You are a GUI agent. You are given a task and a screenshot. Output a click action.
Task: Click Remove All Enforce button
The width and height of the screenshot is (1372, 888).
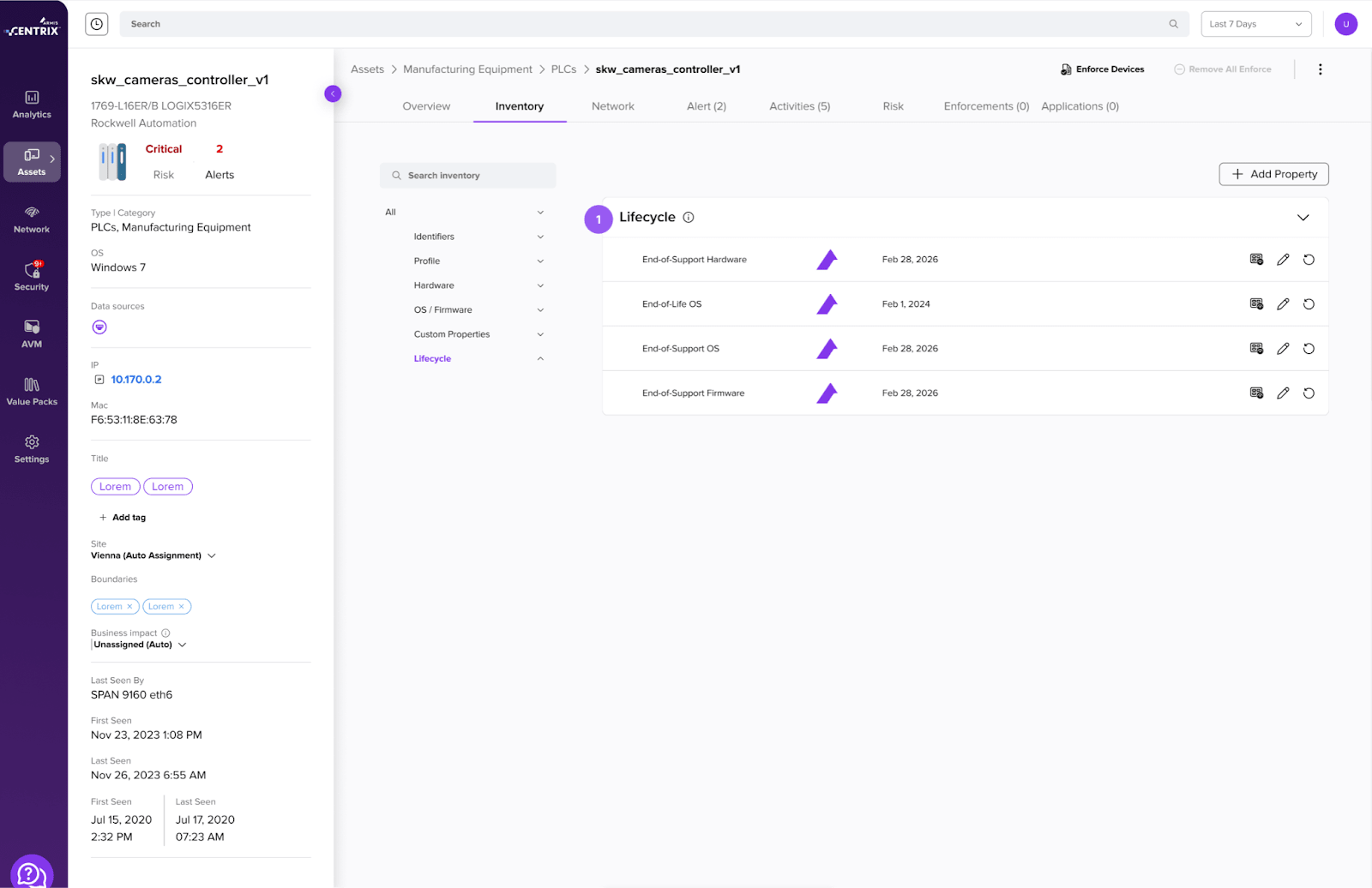click(x=1223, y=69)
